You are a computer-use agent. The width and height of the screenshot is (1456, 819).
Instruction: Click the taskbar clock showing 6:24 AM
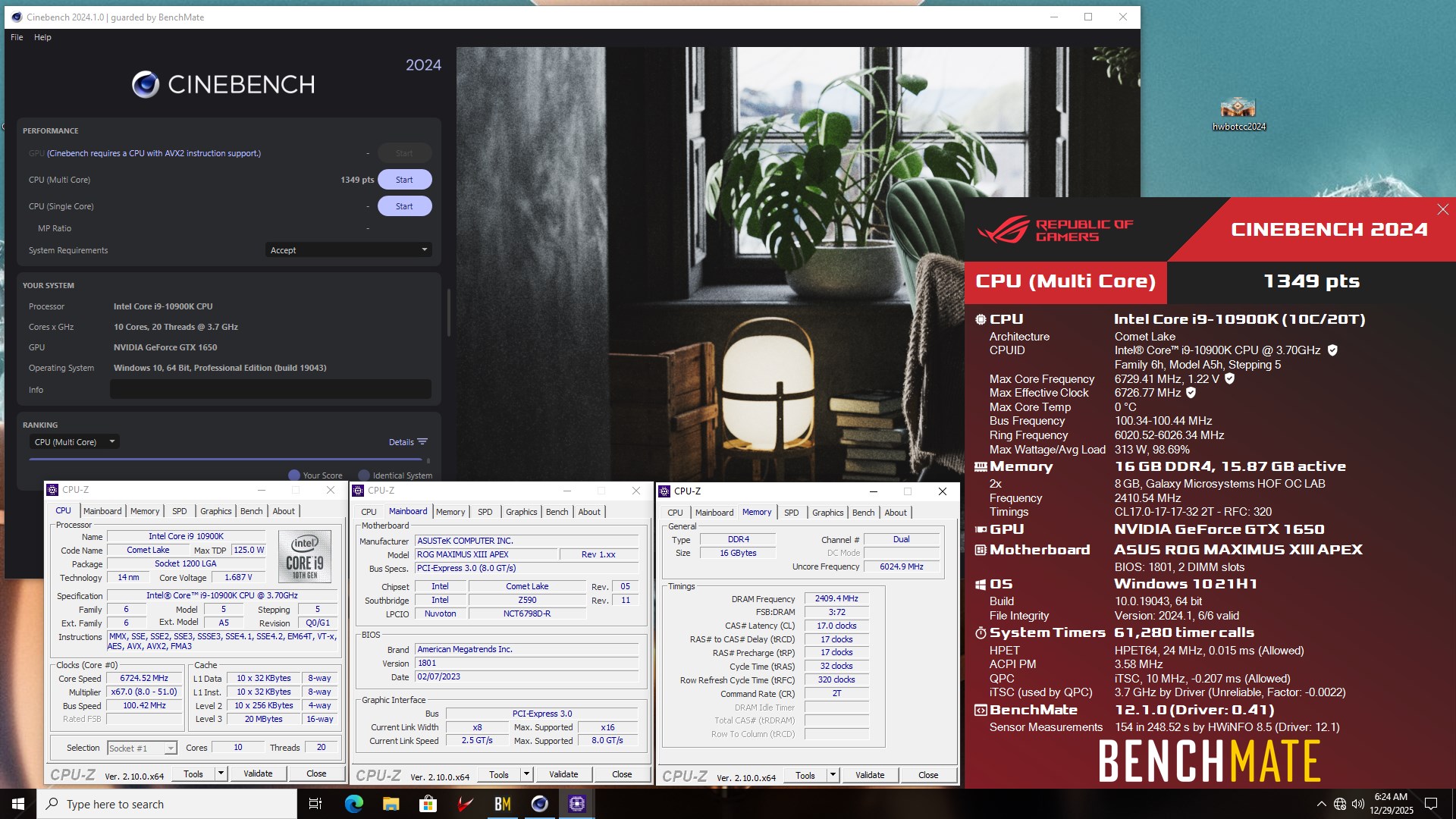click(x=1391, y=804)
